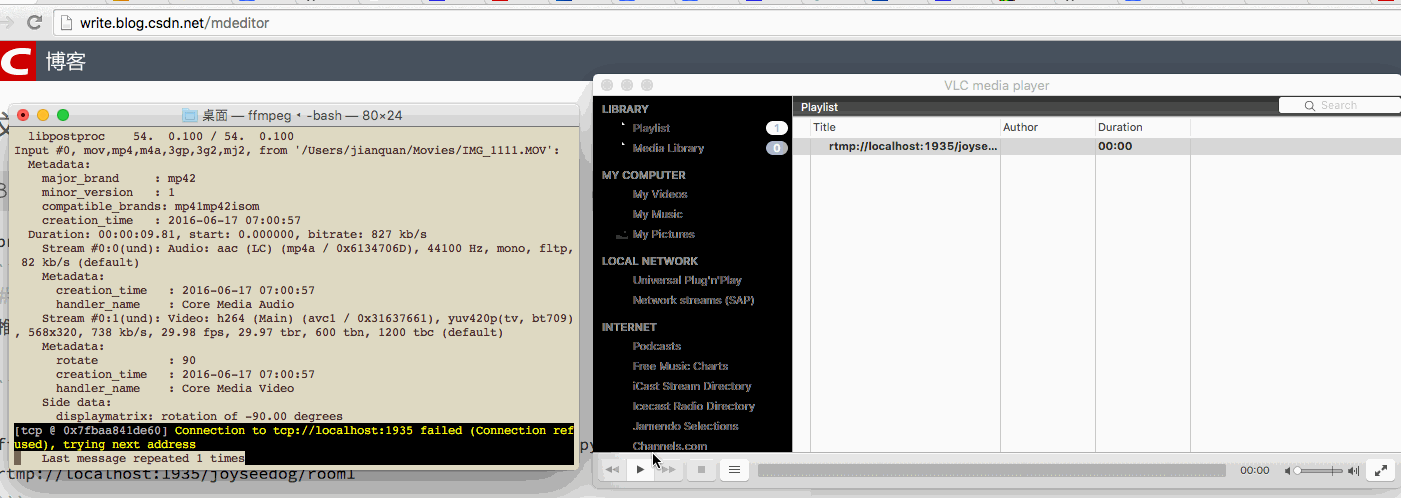Click the terminal 'Input #0' file line
This screenshot has width=1401, height=498.
click(x=286, y=150)
